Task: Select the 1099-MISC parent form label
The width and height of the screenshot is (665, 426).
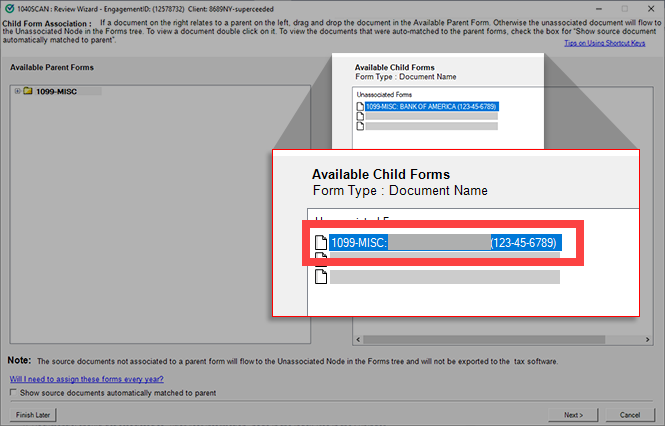Action: 56,91
